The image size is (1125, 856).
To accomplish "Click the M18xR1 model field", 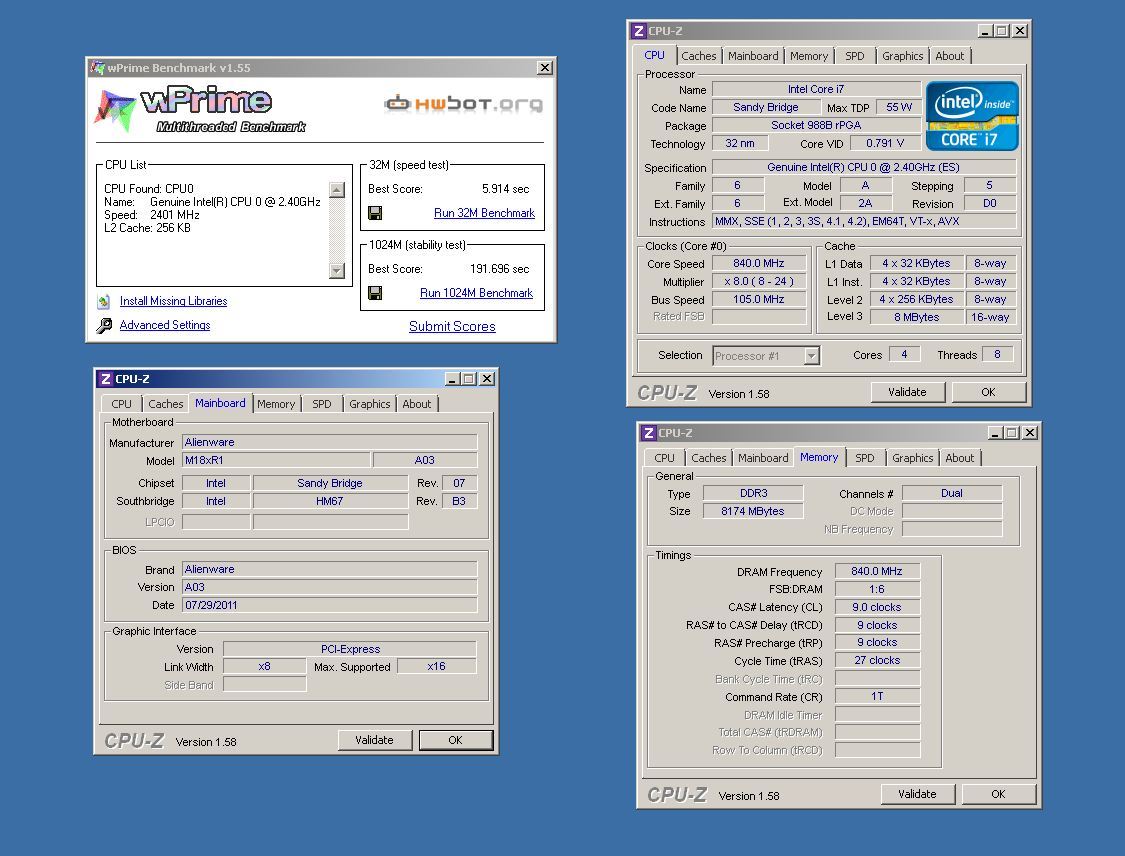I will point(276,460).
